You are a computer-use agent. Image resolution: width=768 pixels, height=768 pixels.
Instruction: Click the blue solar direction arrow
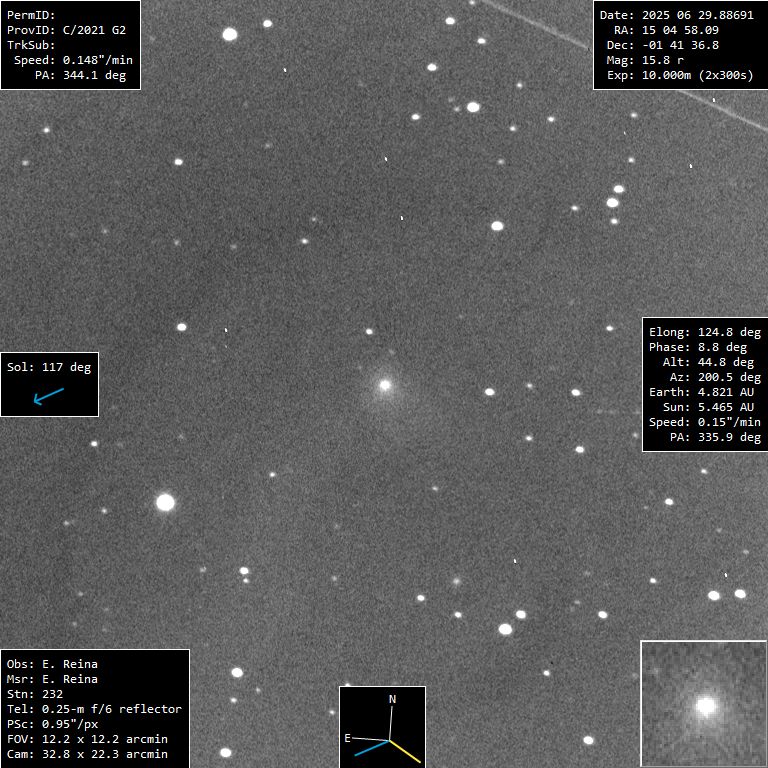[48, 396]
